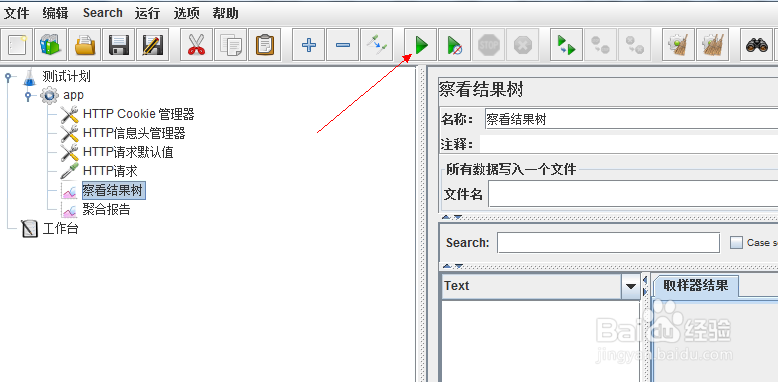Paste using the clipboard icon
The image size is (778, 382).
tap(264, 45)
